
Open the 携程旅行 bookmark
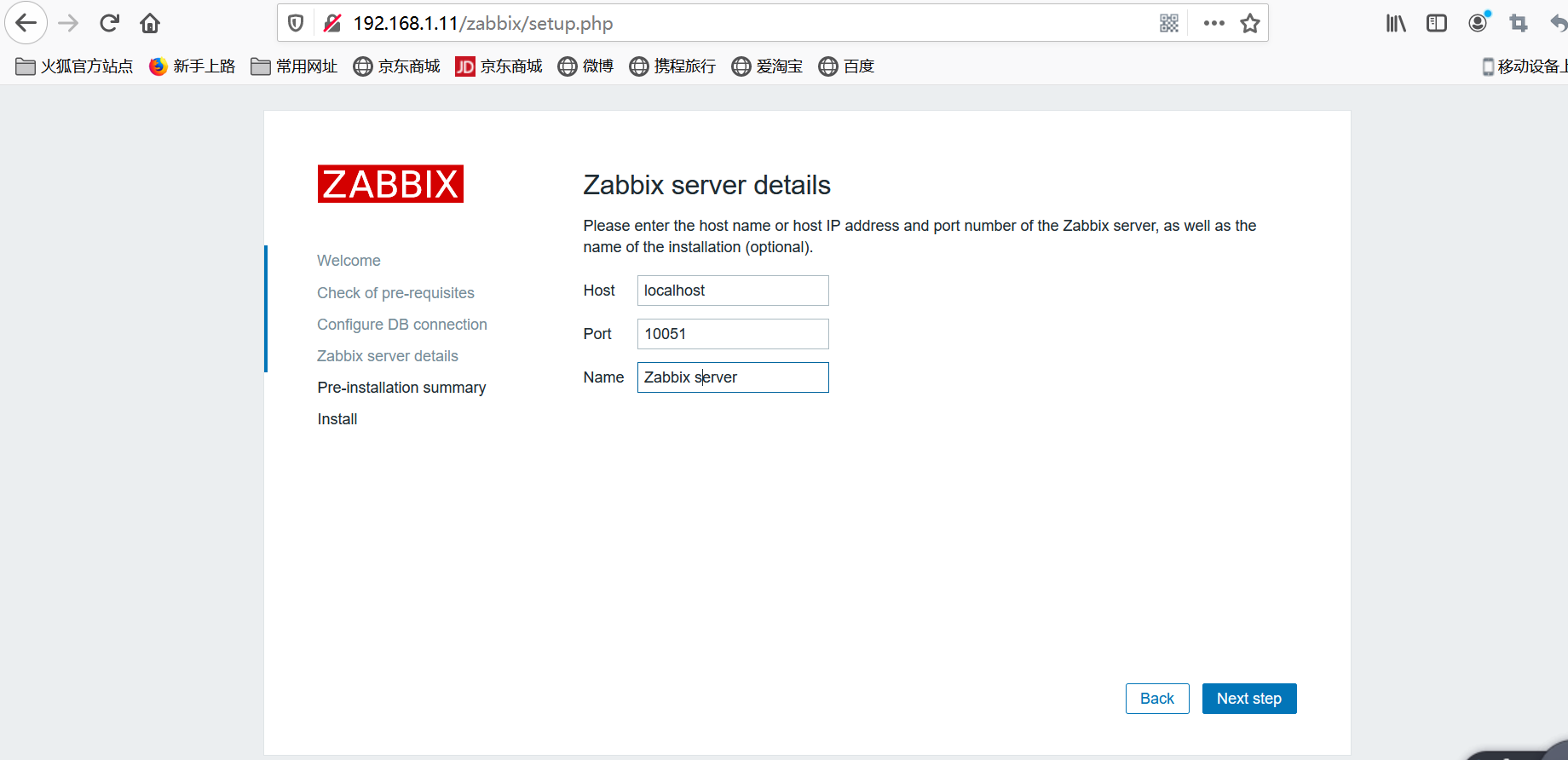coord(672,66)
